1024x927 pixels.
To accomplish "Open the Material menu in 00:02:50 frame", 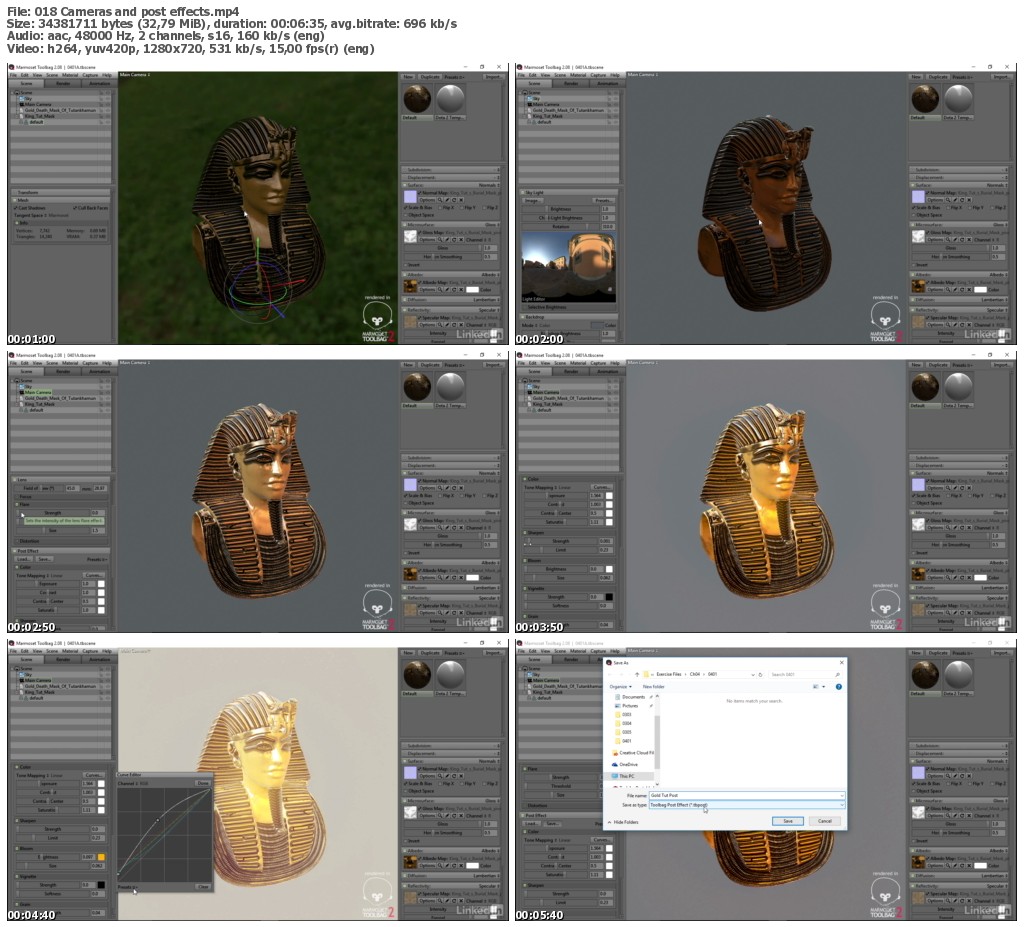I will click(70, 363).
